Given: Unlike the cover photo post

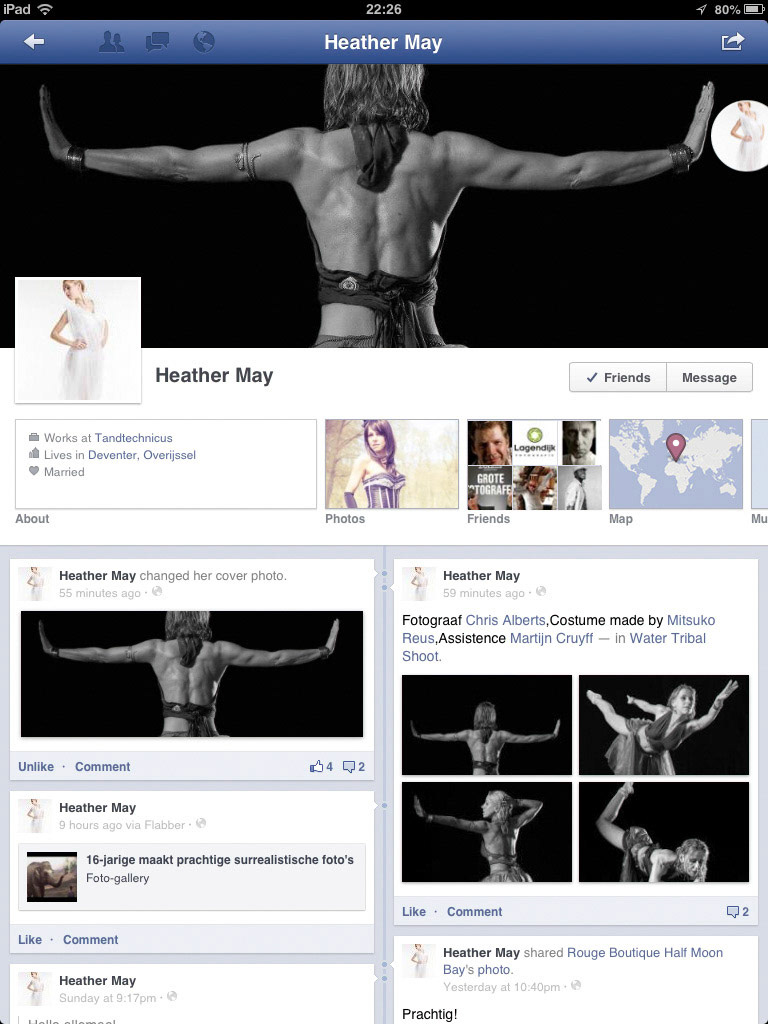Looking at the screenshot, I should pos(36,767).
